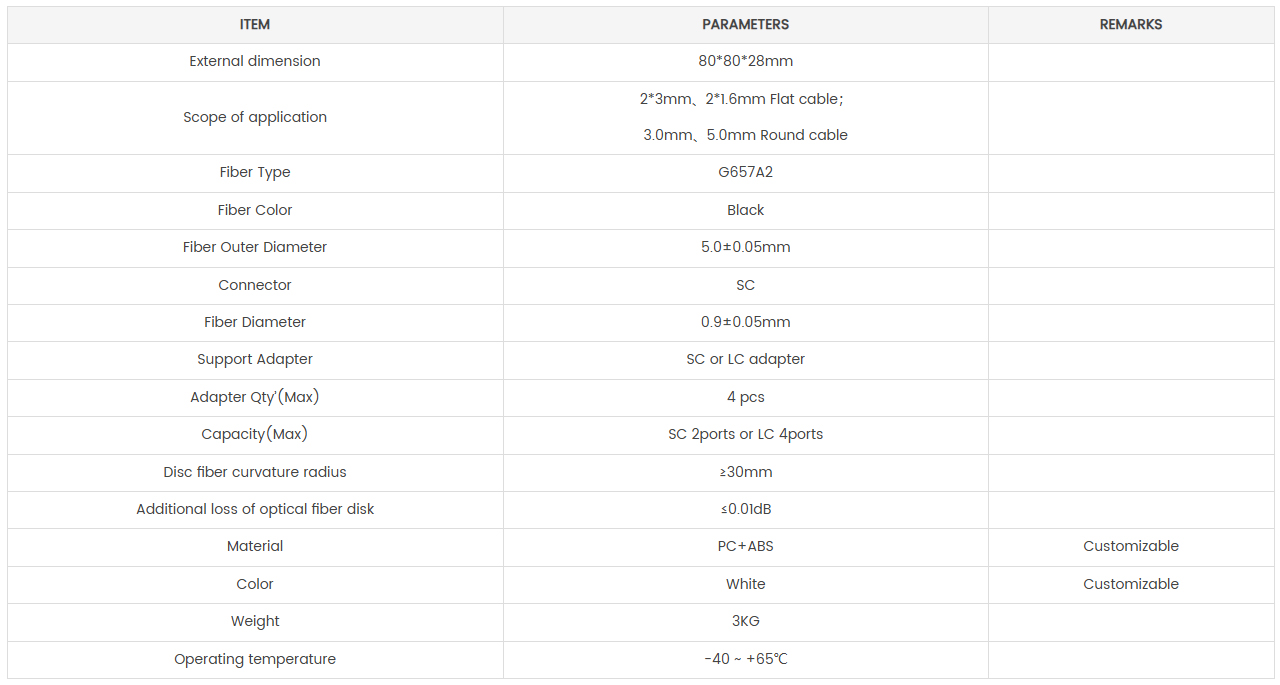Select the External dimension row label
Image resolution: width=1280 pixels, height=685 pixels.
pyautogui.click(x=255, y=61)
